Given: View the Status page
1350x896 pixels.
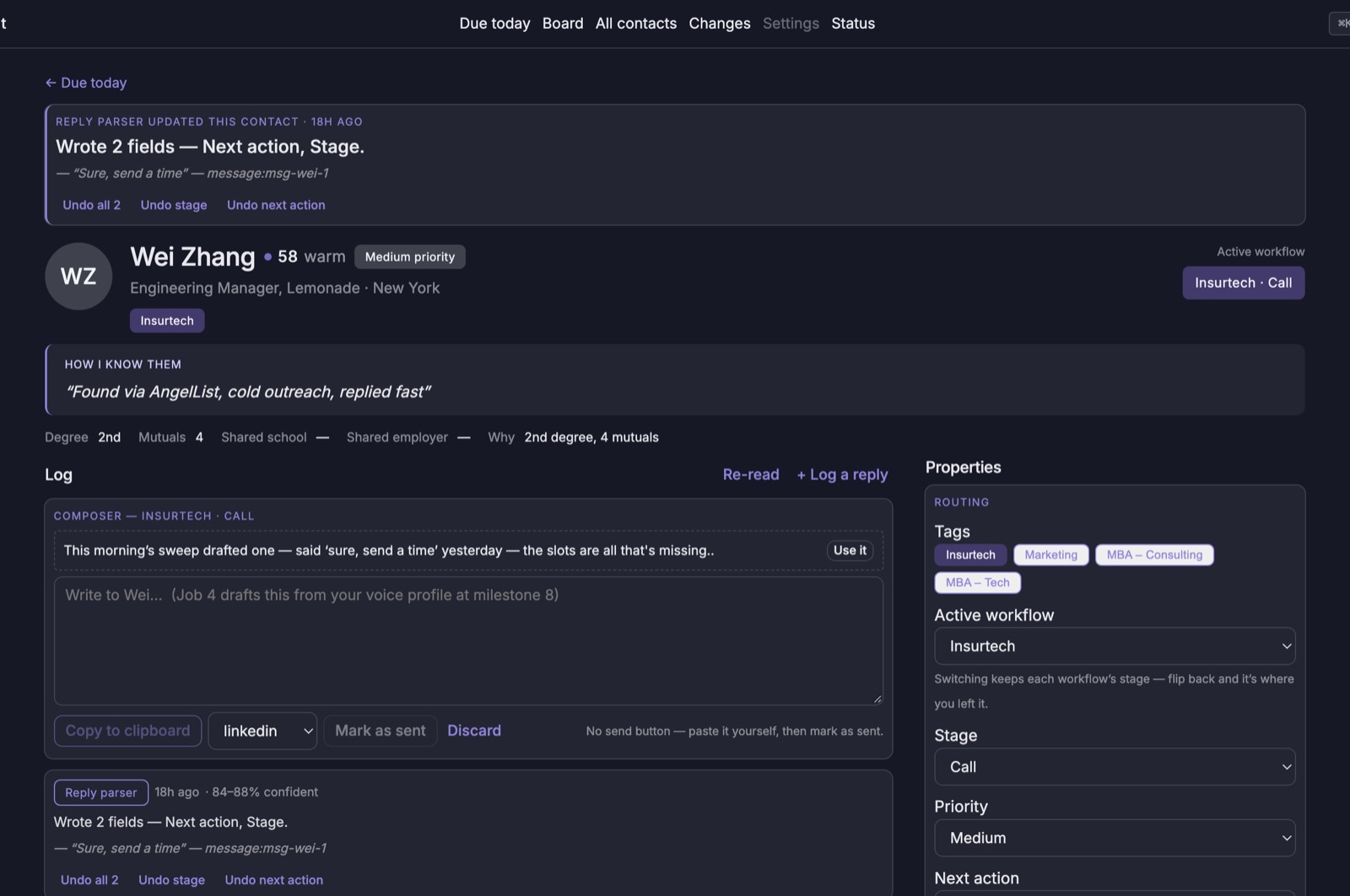Looking at the screenshot, I should 853,24.
